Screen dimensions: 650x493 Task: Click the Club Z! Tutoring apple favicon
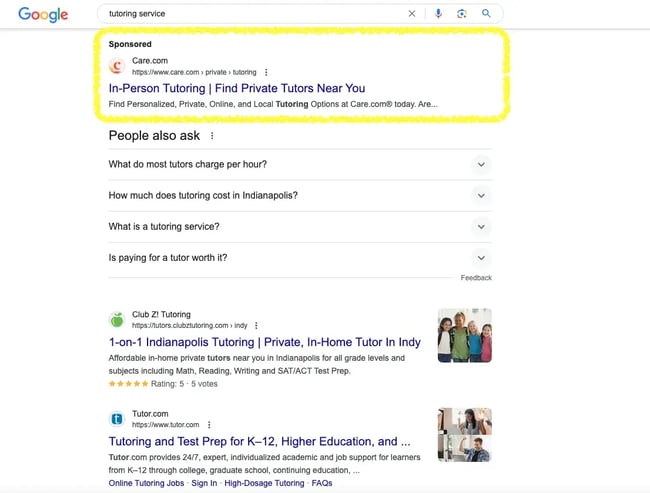click(117, 319)
